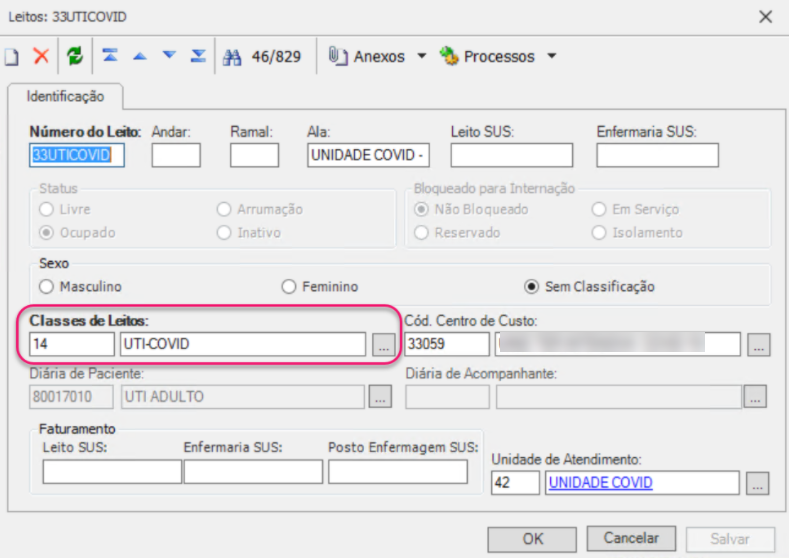Click the Cancelar button
The image size is (789, 558).
pyautogui.click(x=631, y=538)
